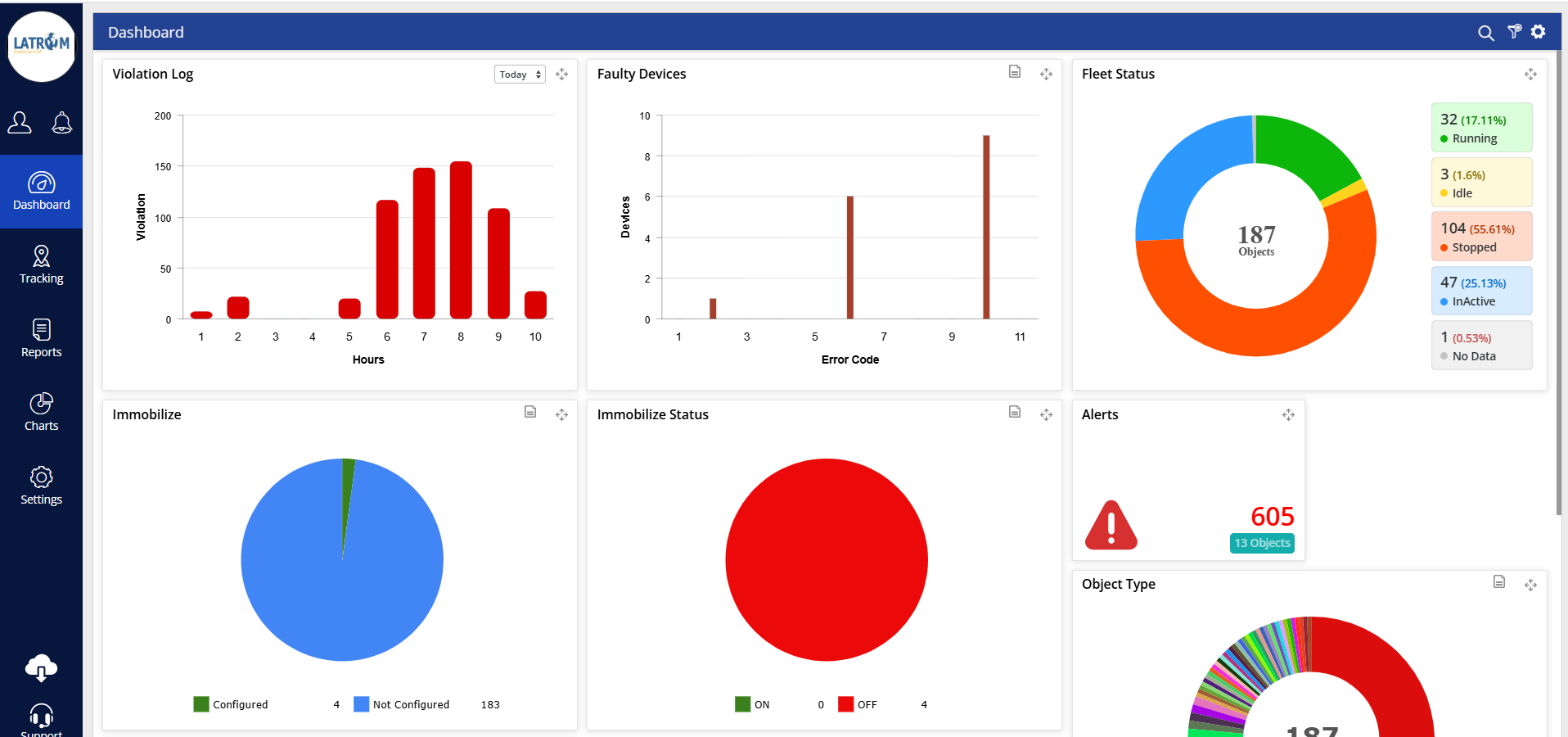This screenshot has width=1568, height=737.
Task: Click the move handle on Immobilize Status
Action: coord(1046,415)
